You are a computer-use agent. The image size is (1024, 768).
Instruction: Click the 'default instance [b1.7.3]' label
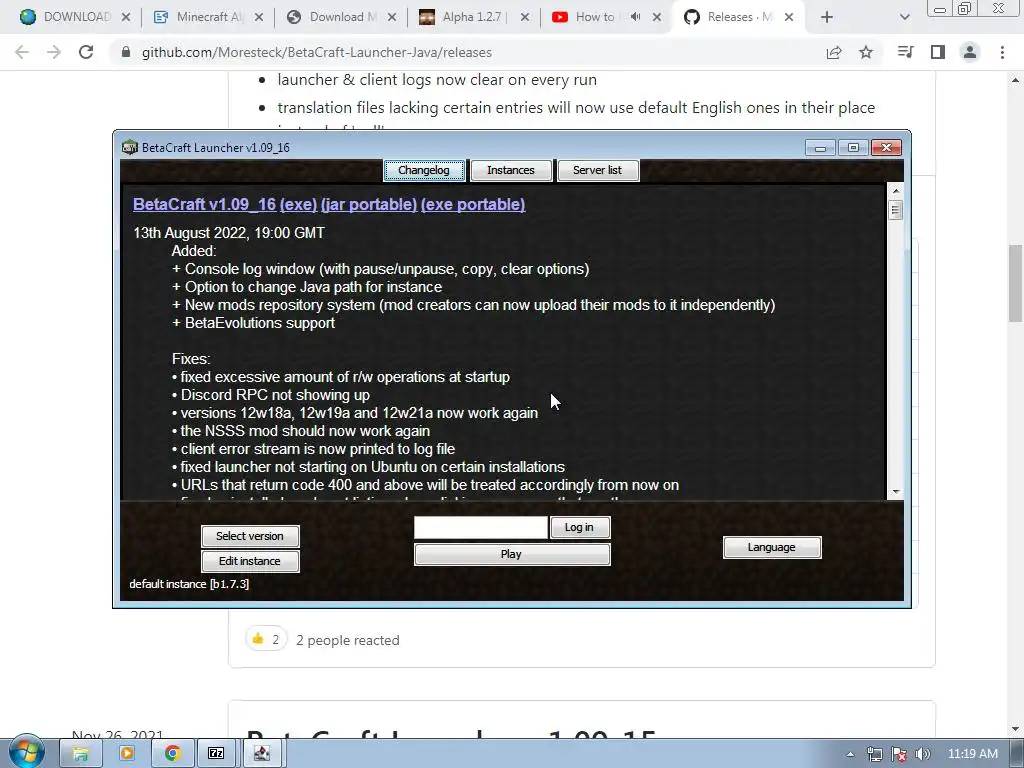click(x=189, y=584)
